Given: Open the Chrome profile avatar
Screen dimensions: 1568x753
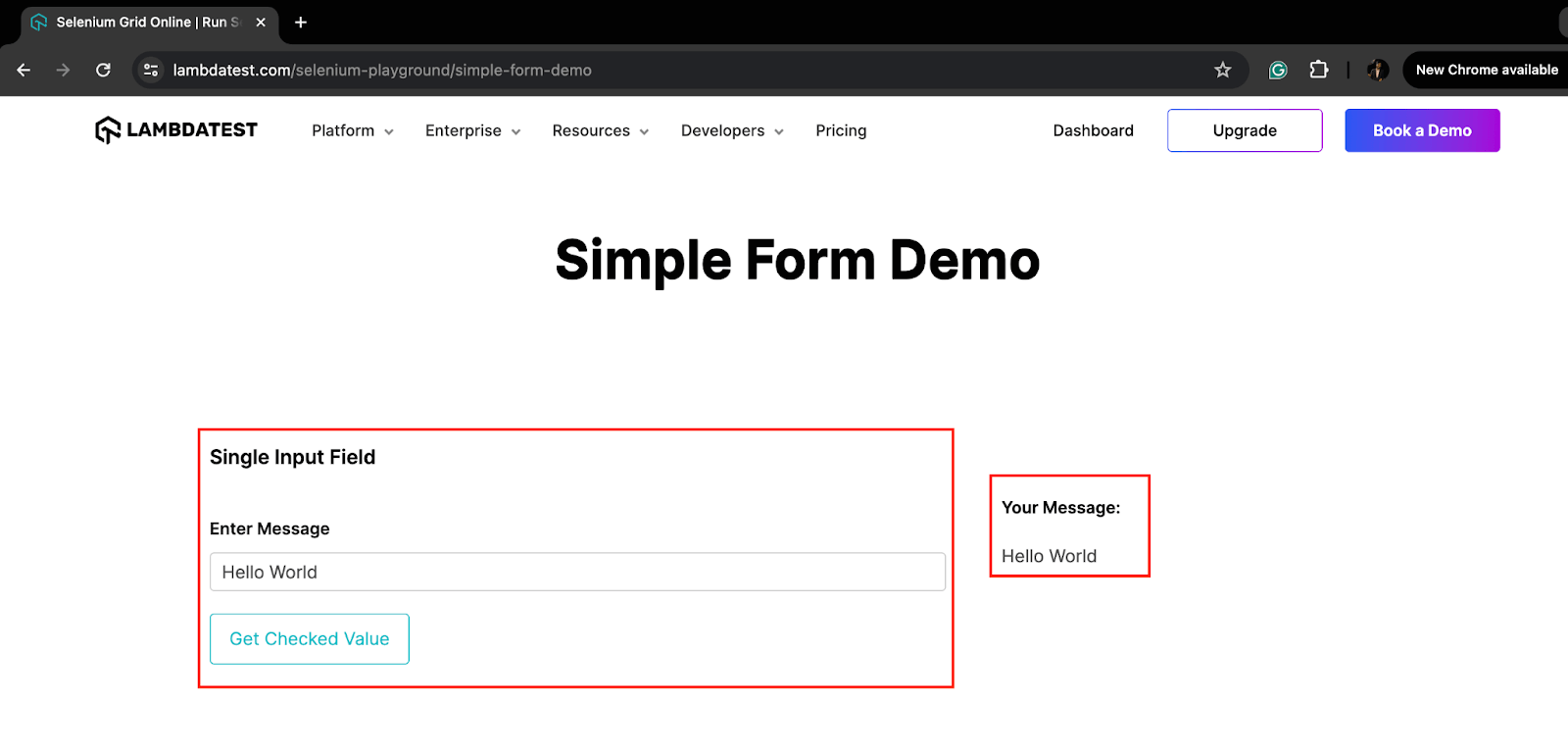Looking at the screenshot, I should pyautogui.click(x=1378, y=70).
